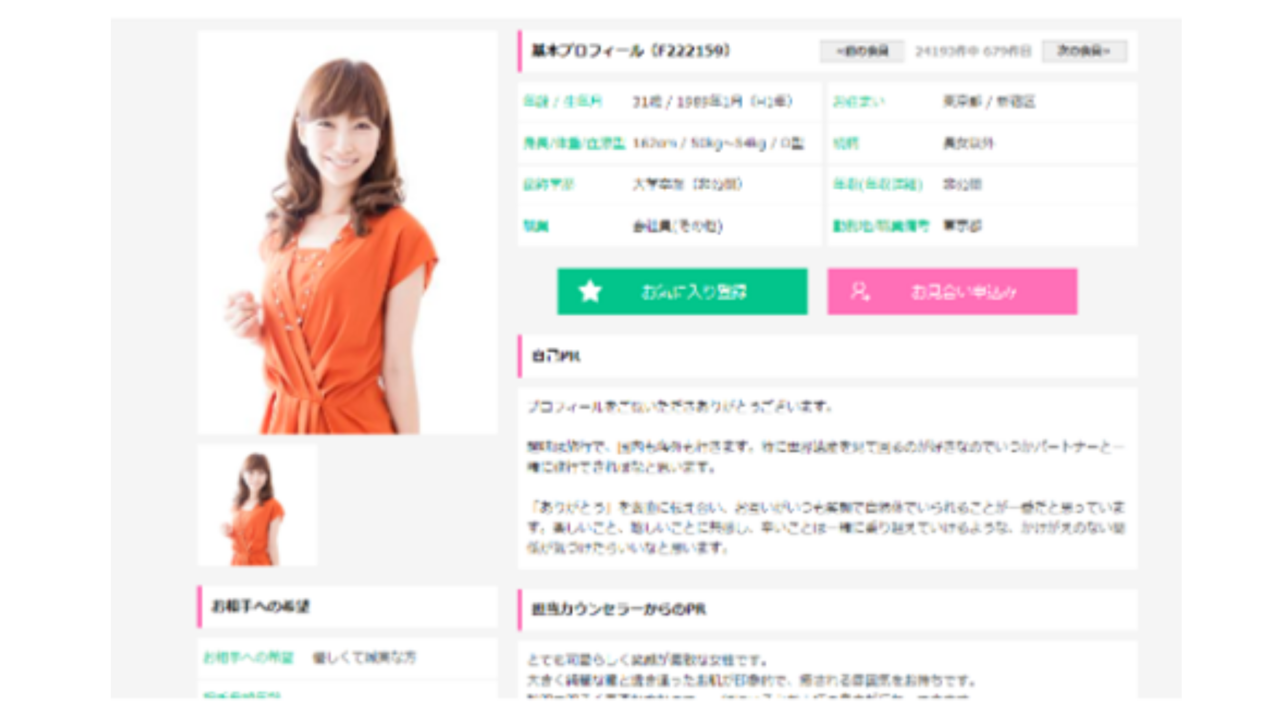Click the 162cm height and weight value
Viewport: 1280px width, 720px height.
pos(718,143)
